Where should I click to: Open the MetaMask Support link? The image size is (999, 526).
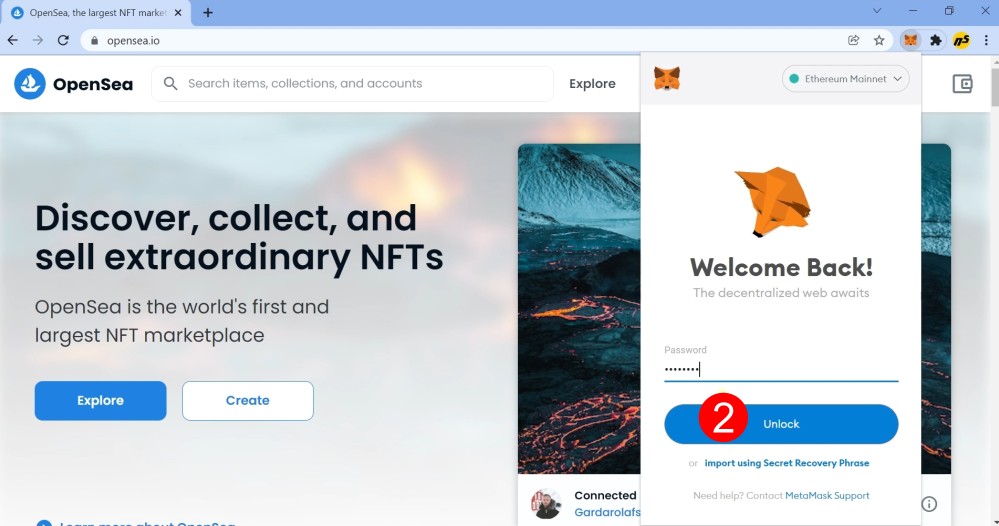coord(827,495)
